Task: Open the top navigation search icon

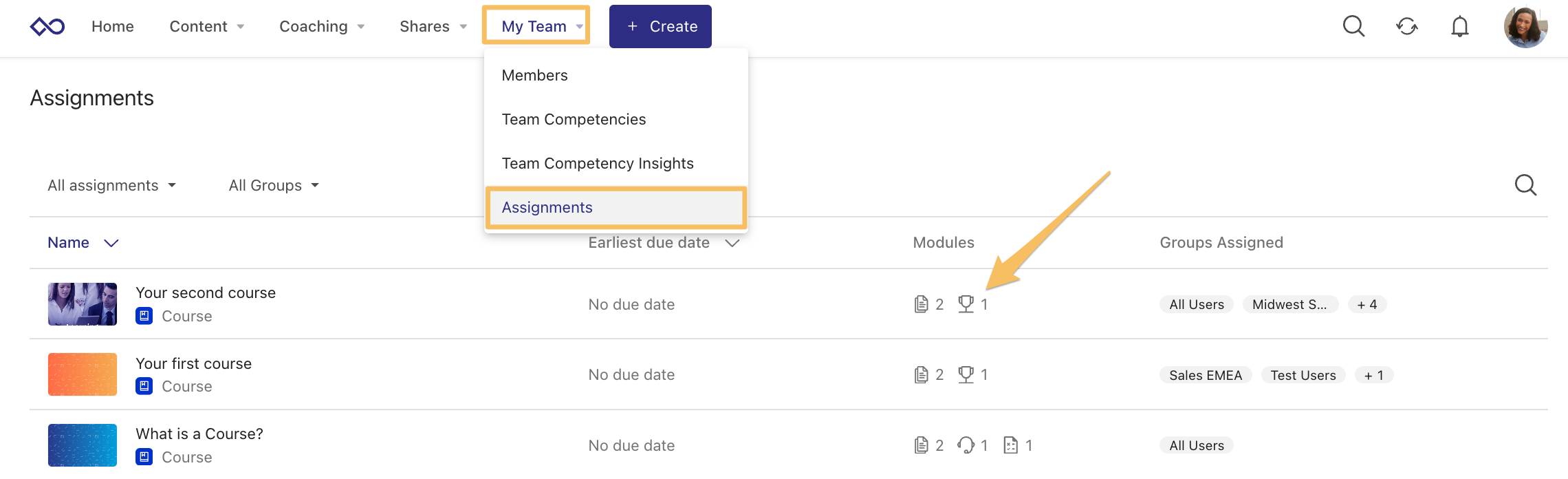Action: (1353, 26)
